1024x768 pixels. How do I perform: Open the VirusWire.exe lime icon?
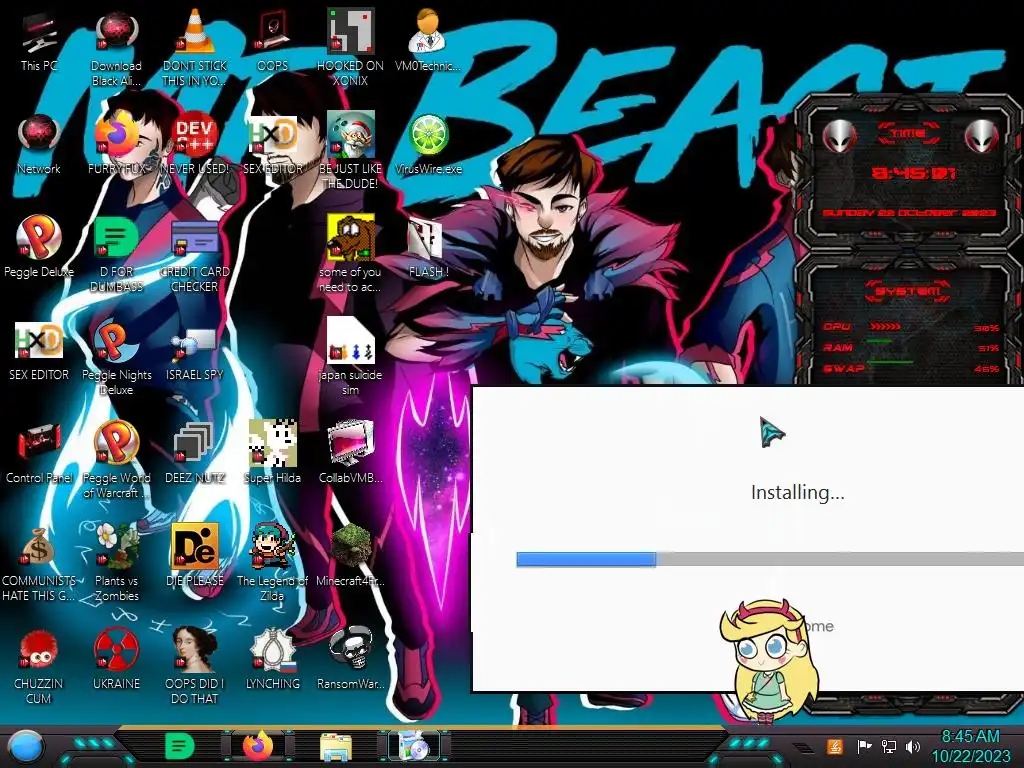point(428,135)
